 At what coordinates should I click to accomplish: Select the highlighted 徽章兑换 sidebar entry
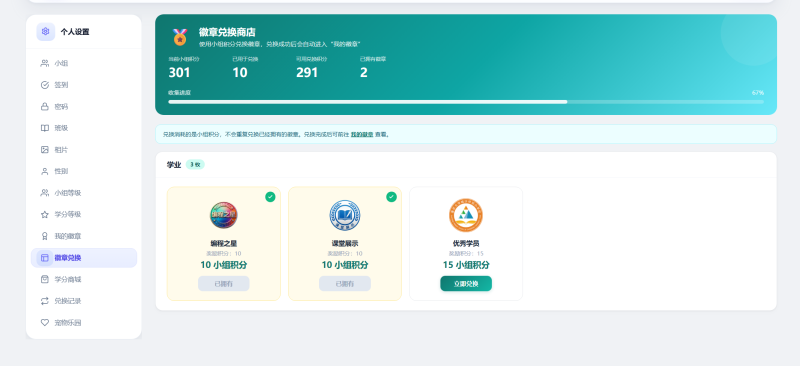coord(84,258)
